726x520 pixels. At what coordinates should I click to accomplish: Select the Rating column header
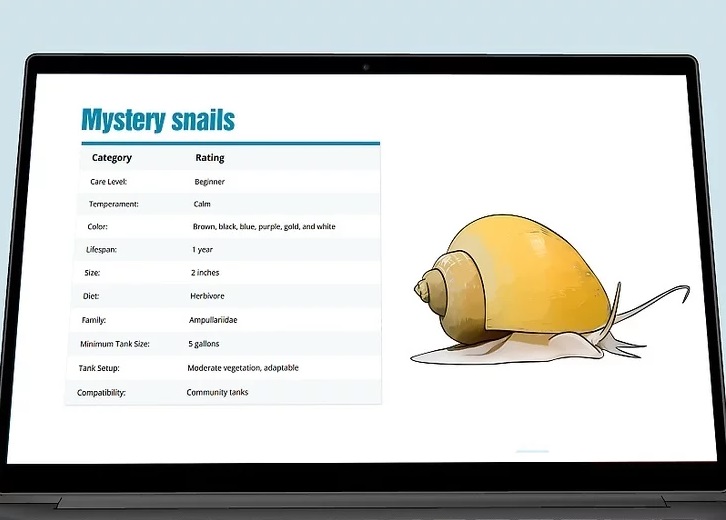coord(210,158)
